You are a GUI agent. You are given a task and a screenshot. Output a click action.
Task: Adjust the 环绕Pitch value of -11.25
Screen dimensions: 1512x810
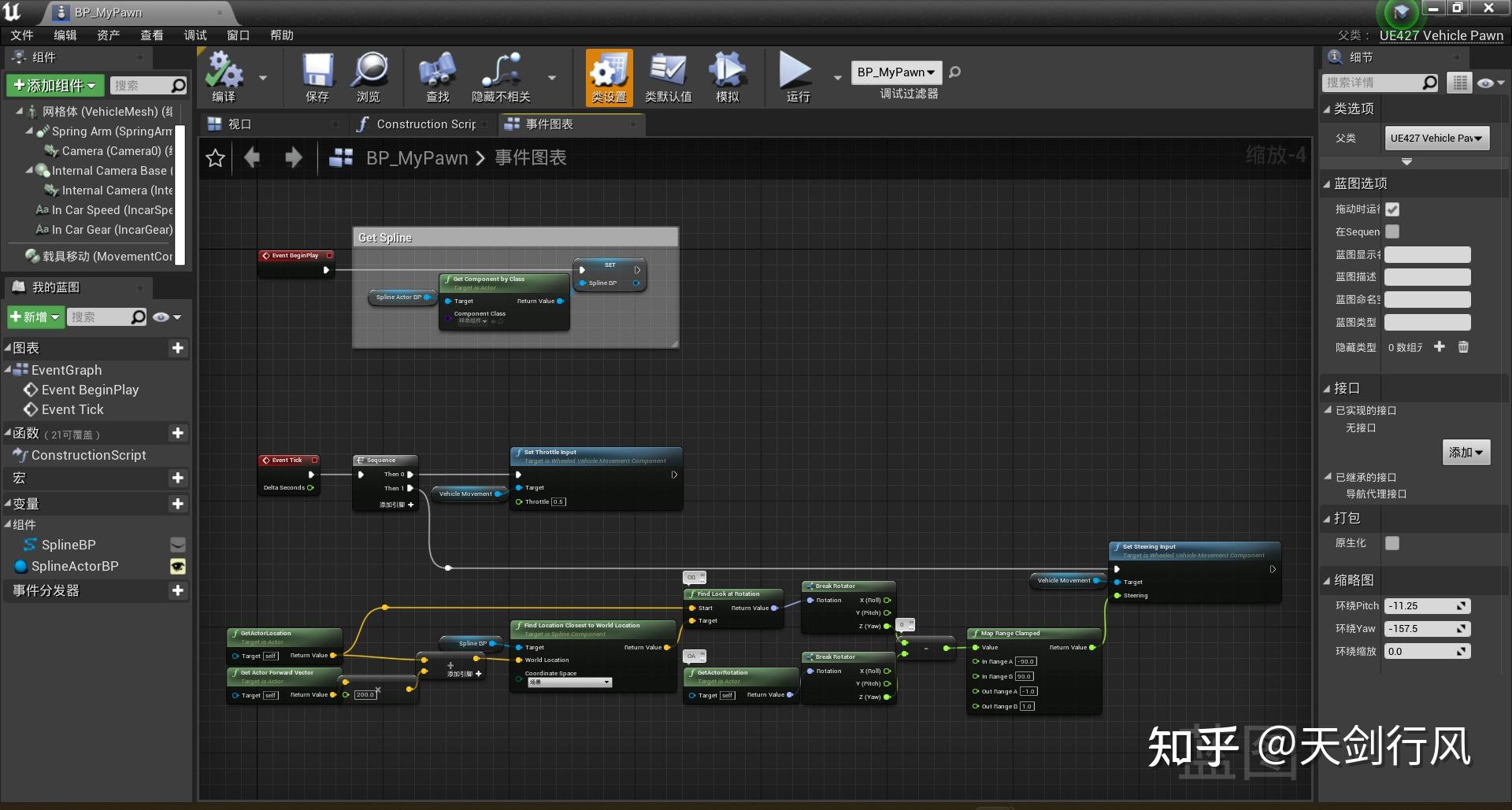click(1425, 605)
